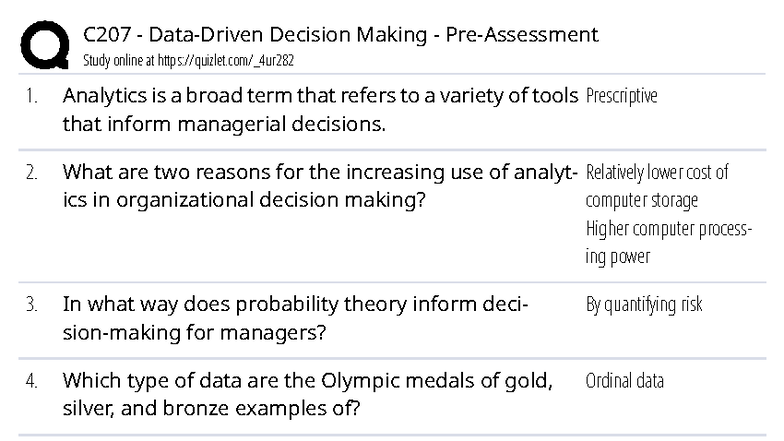Viewport: 784px width, 441px height.
Task: Select question number 4 marker
Action: [x=32, y=381]
